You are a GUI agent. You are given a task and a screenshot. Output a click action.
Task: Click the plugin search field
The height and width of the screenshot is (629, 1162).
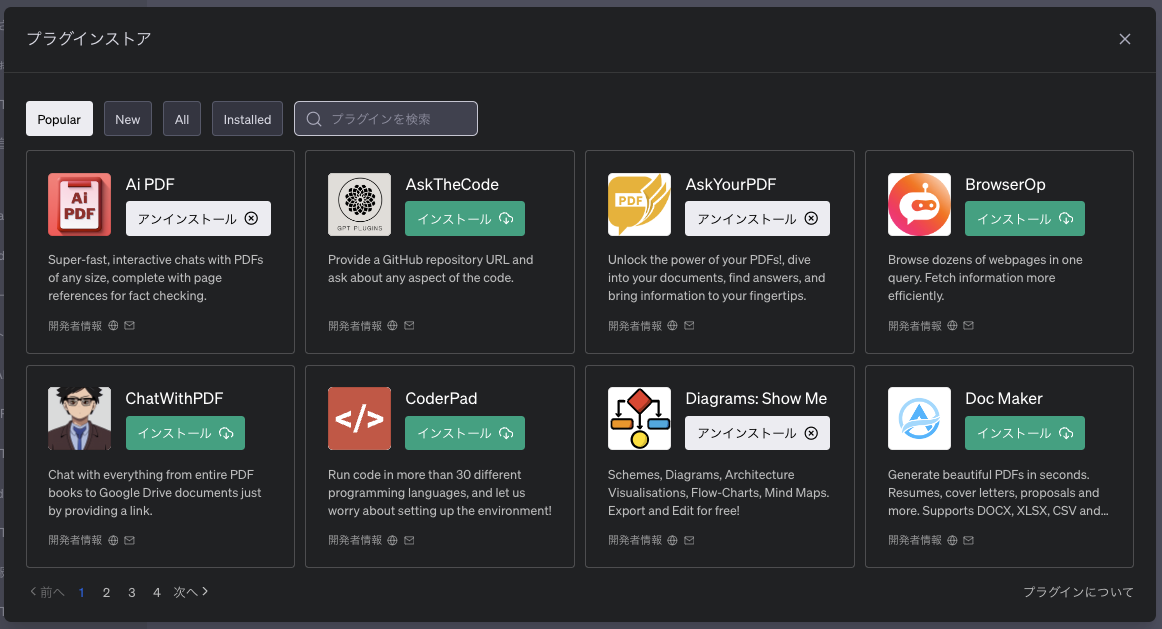(x=386, y=118)
